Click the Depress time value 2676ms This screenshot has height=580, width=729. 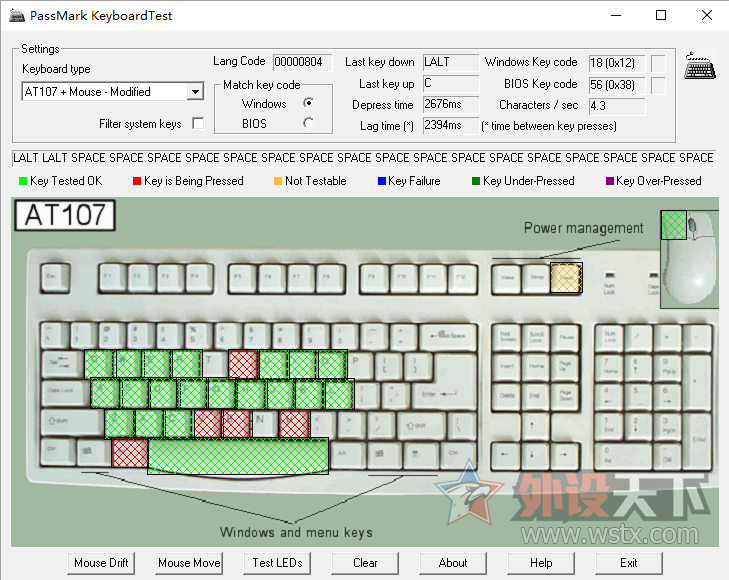(451, 105)
